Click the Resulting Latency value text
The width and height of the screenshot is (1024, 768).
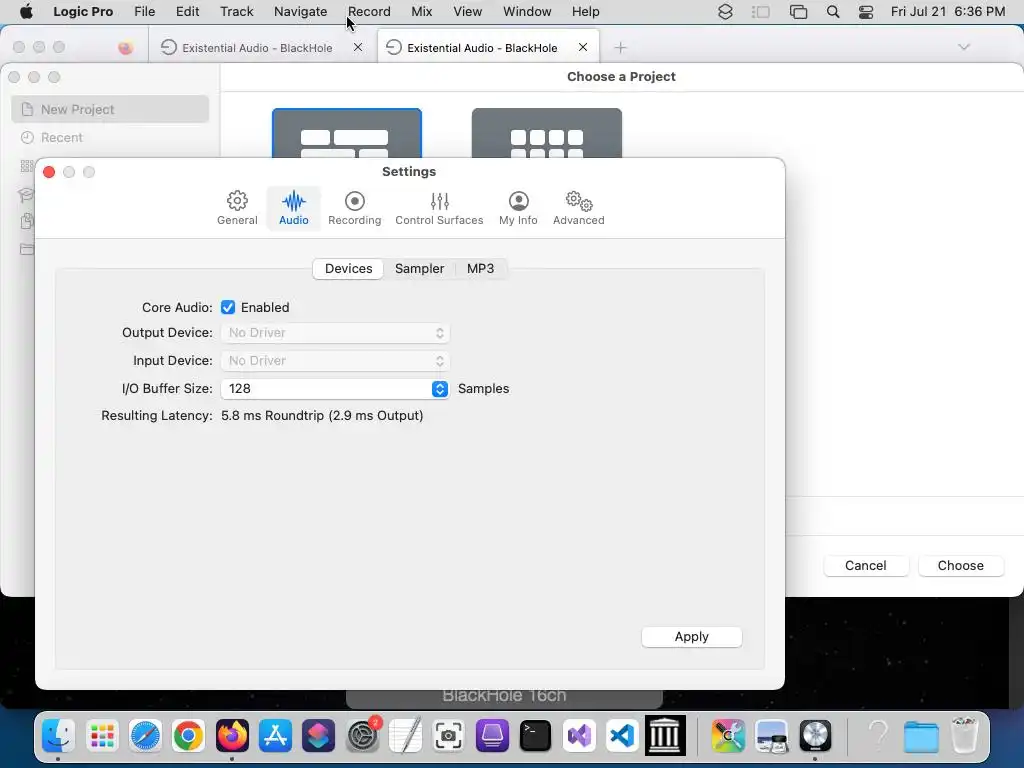click(x=322, y=415)
